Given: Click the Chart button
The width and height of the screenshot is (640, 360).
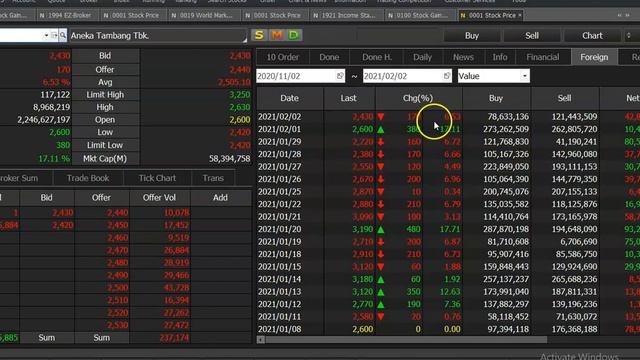Looking at the screenshot, I should [x=592, y=36].
